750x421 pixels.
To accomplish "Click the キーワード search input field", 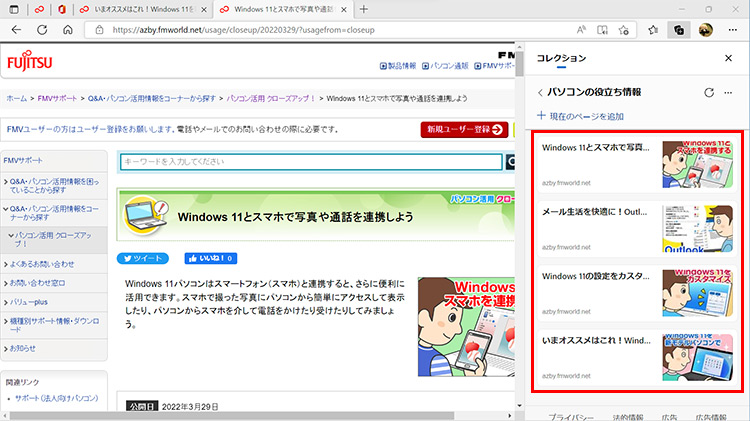I will [x=310, y=162].
